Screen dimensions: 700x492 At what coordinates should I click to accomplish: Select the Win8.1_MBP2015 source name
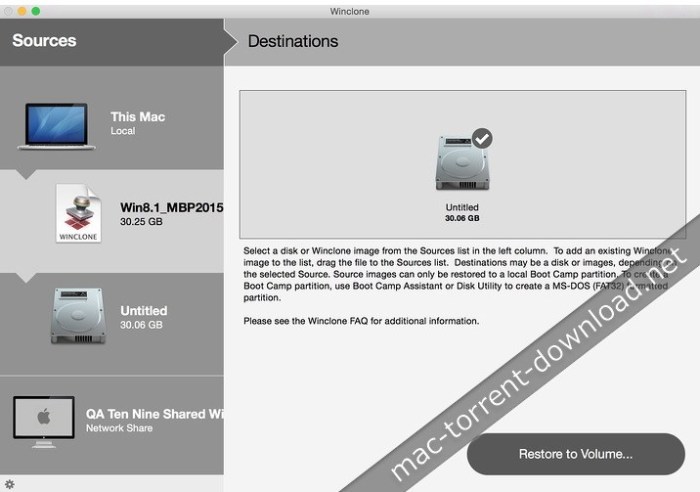point(171,207)
